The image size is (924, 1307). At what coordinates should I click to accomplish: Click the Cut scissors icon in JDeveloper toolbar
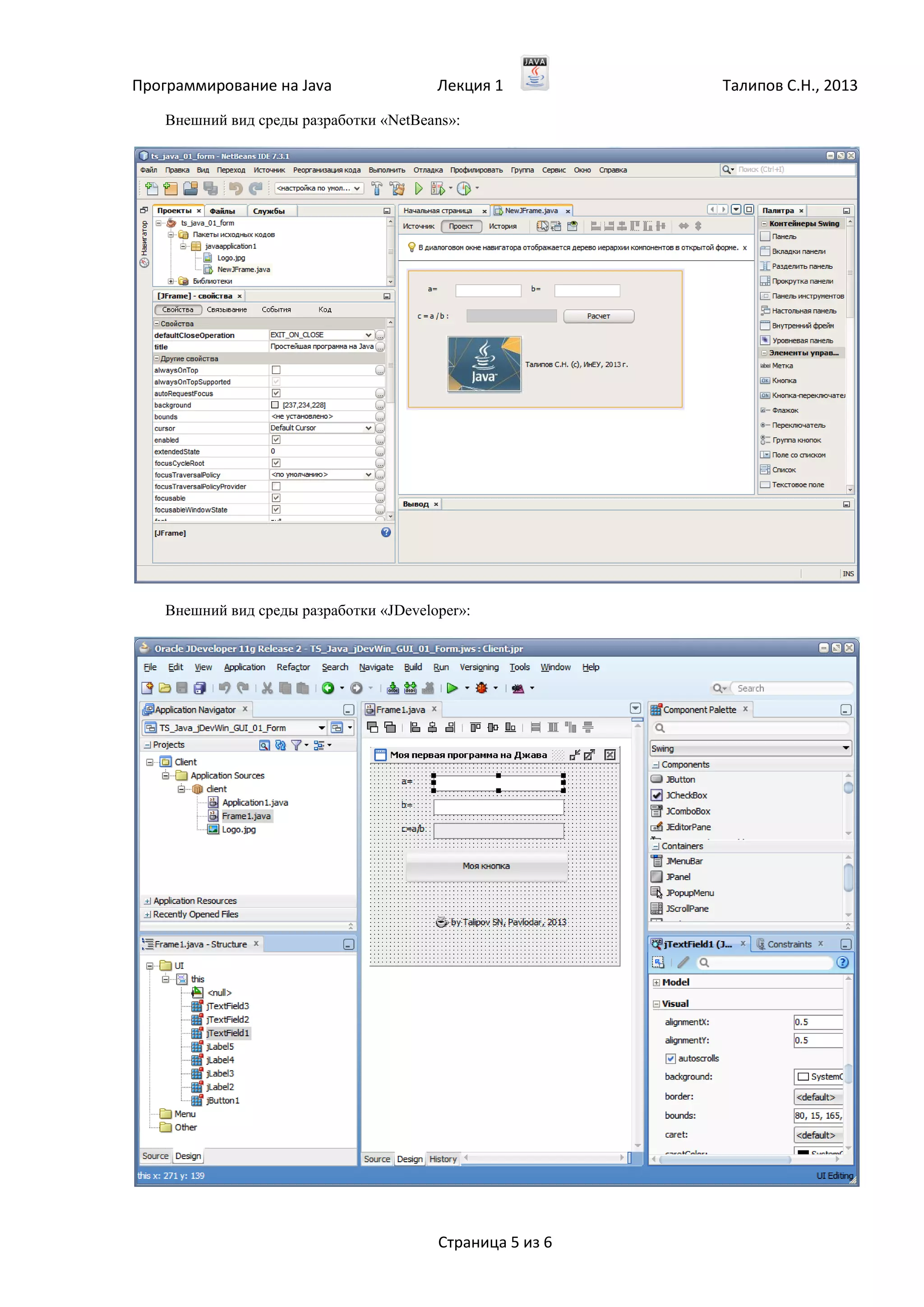click(267, 688)
